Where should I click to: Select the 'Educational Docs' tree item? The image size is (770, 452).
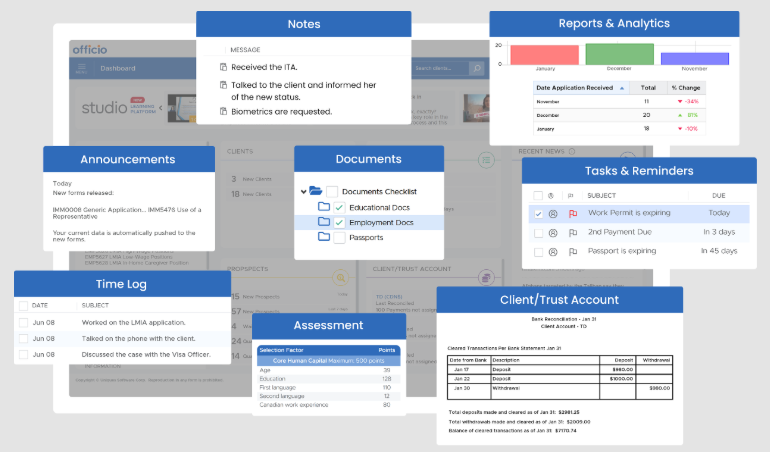tap(379, 207)
